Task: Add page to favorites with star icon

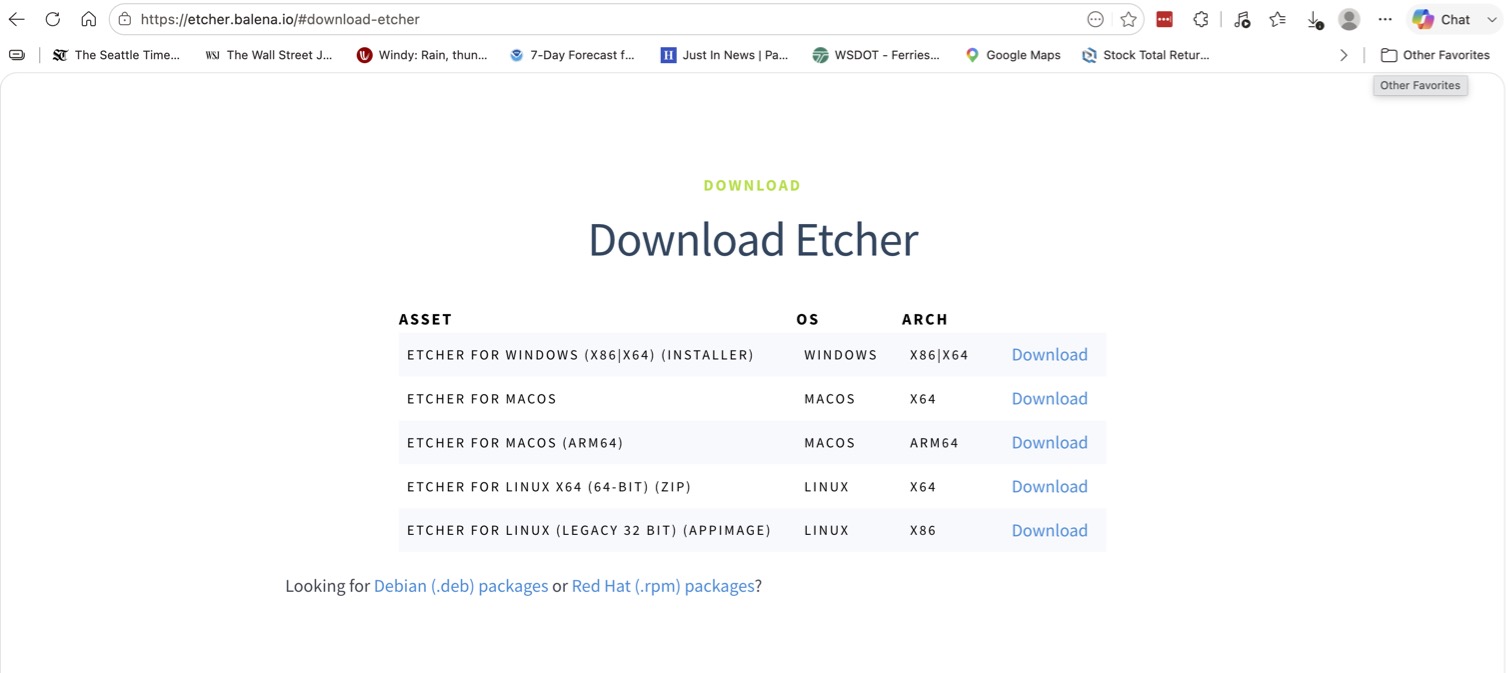Action: 1129,19
